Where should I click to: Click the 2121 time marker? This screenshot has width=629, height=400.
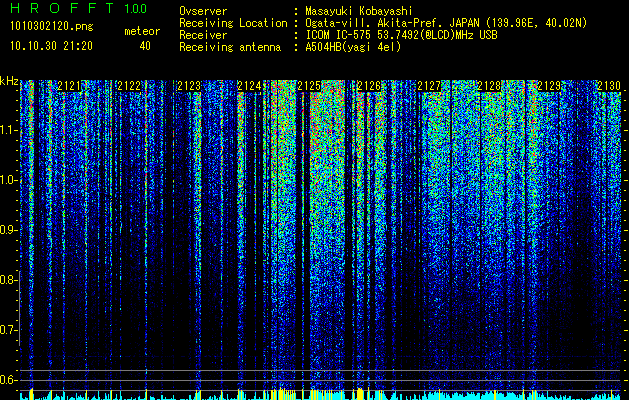click(x=69, y=86)
